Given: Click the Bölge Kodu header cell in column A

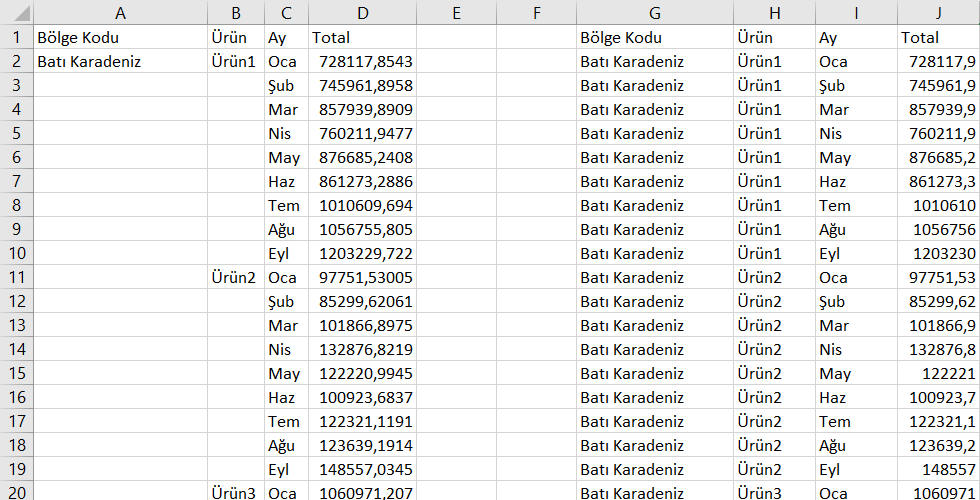Looking at the screenshot, I should click(x=121, y=37).
